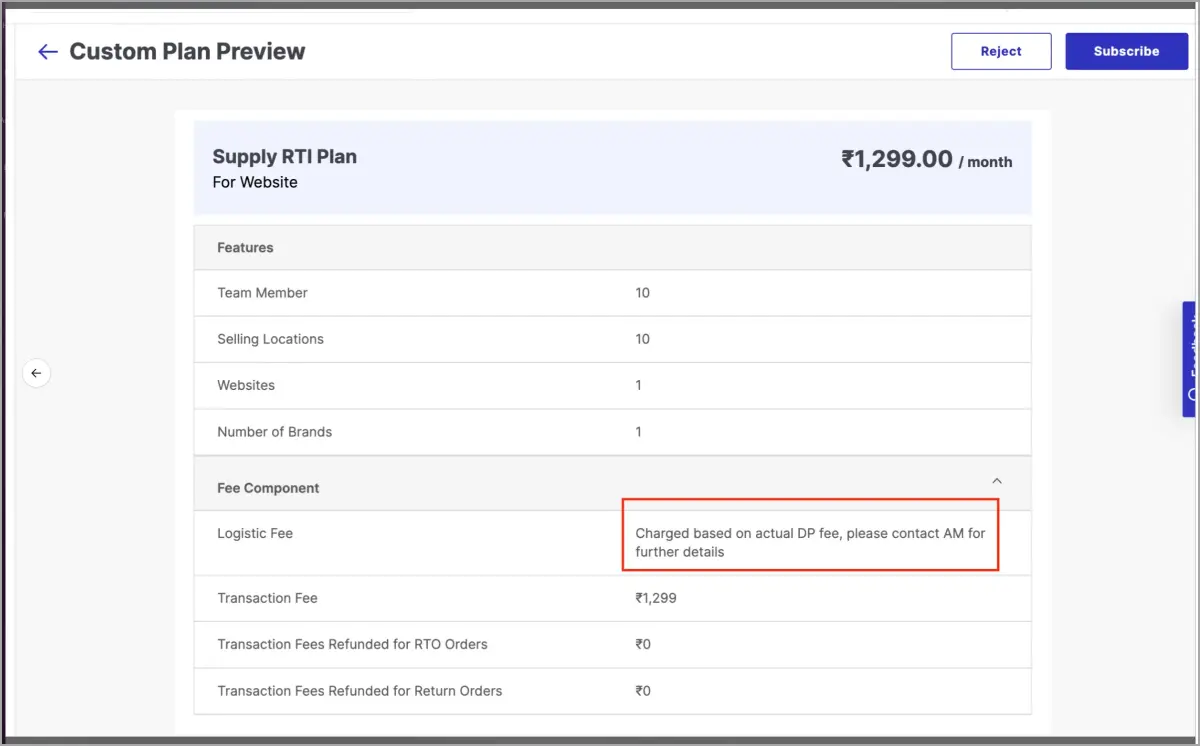Screen dimensions: 1200x746
Task: Click the Logistic Fee description text
Action: click(x=810, y=542)
